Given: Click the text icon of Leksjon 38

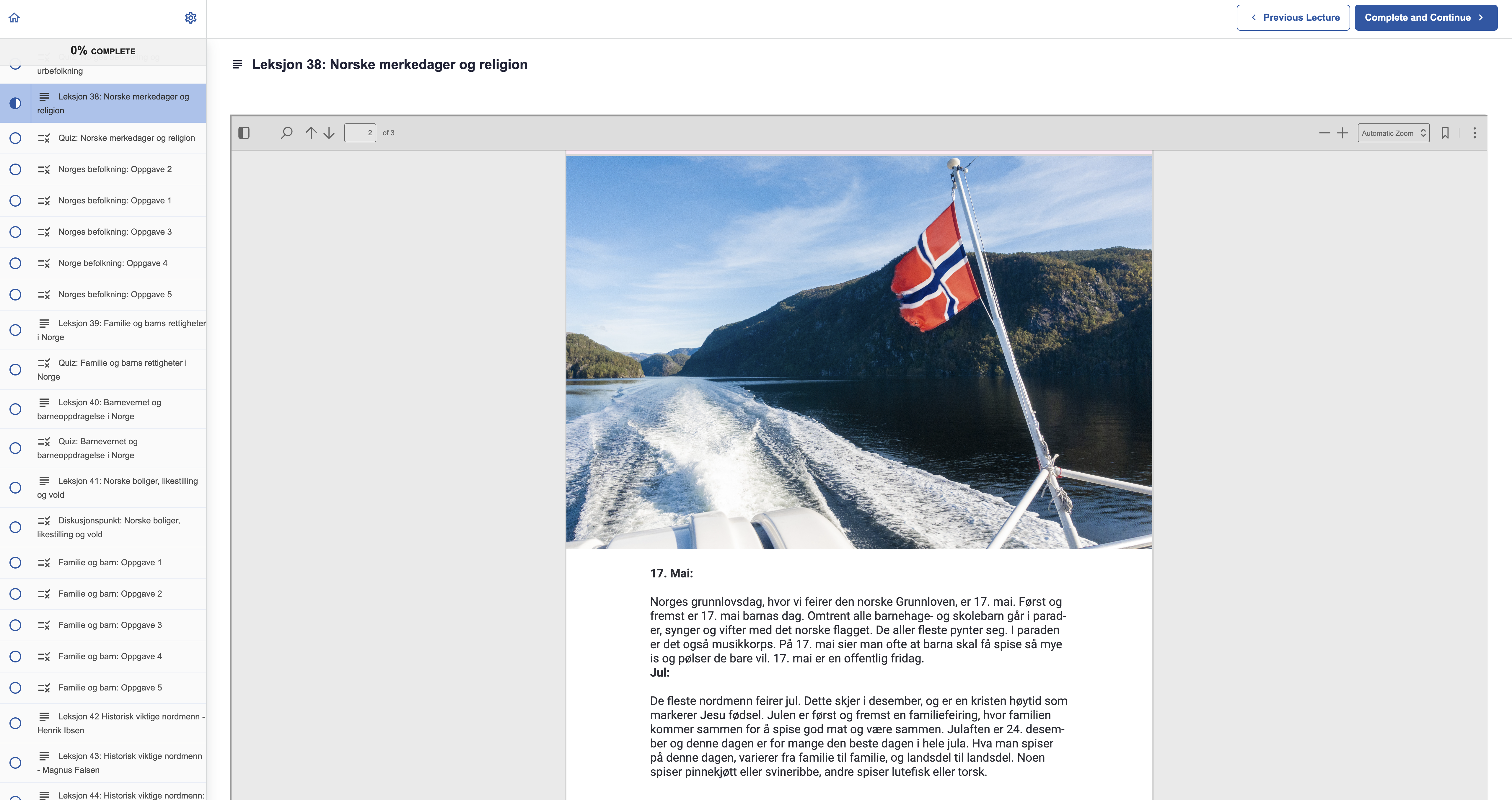Looking at the screenshot, I should coord(44,97).
